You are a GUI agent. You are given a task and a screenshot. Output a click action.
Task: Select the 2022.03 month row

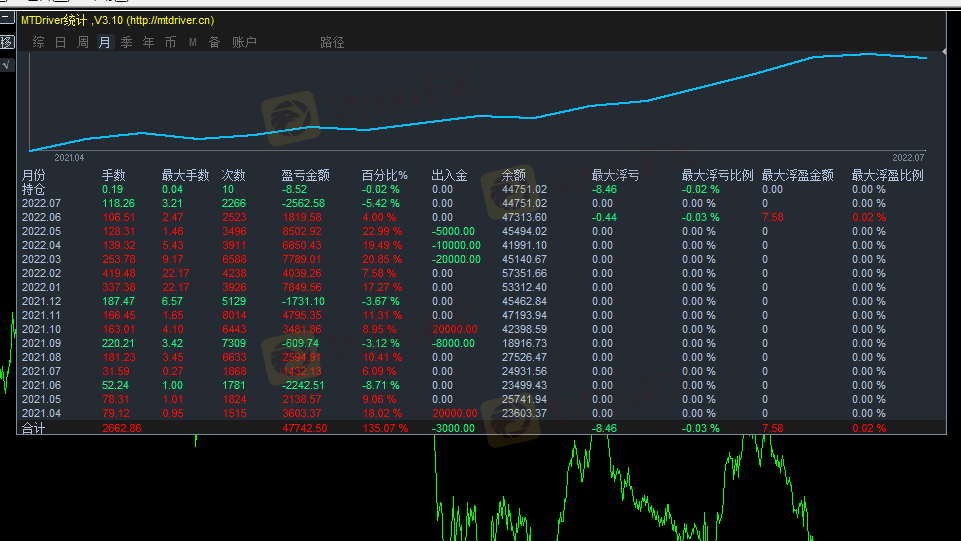[x=42, y=259]
